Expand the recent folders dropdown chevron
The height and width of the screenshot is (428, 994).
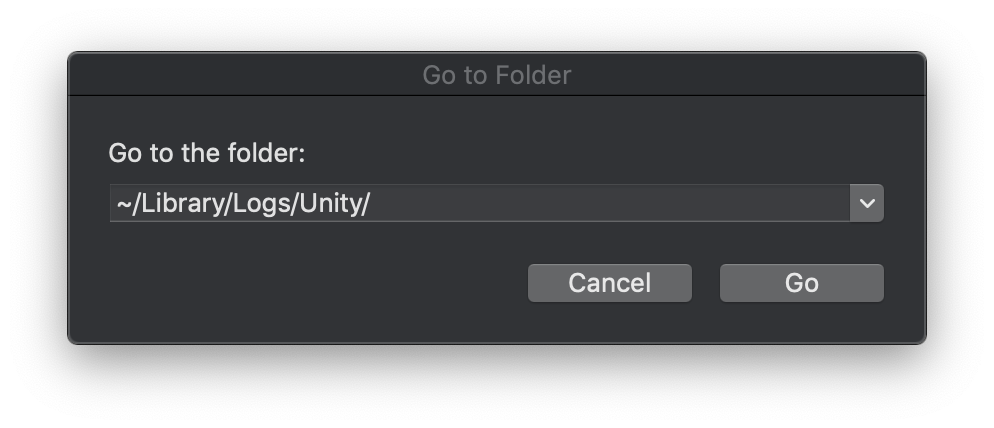pyautogui.click(x=867, y=203)
